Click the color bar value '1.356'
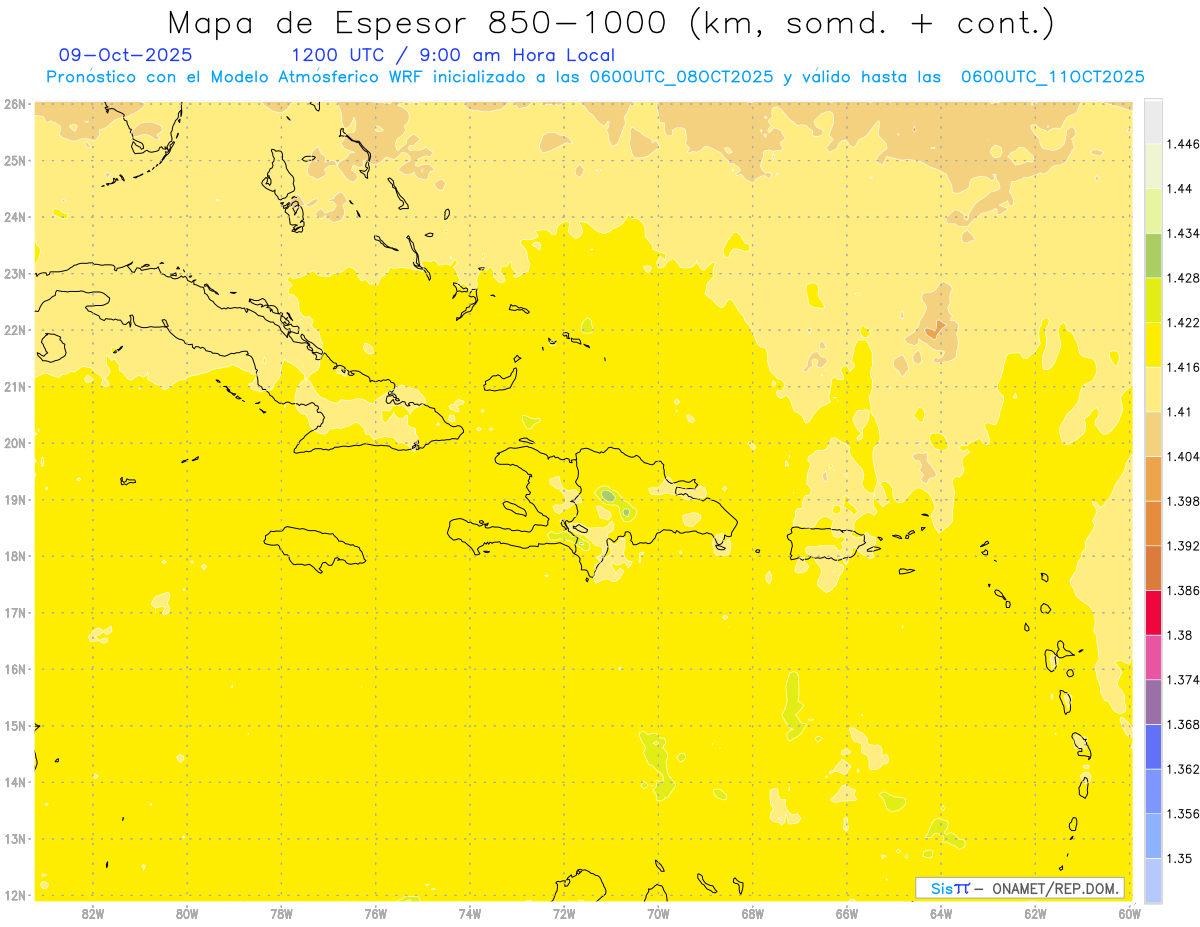The width and height of the screenshot is (1200, 927). pyautogui.click(x=1183, y=814)
